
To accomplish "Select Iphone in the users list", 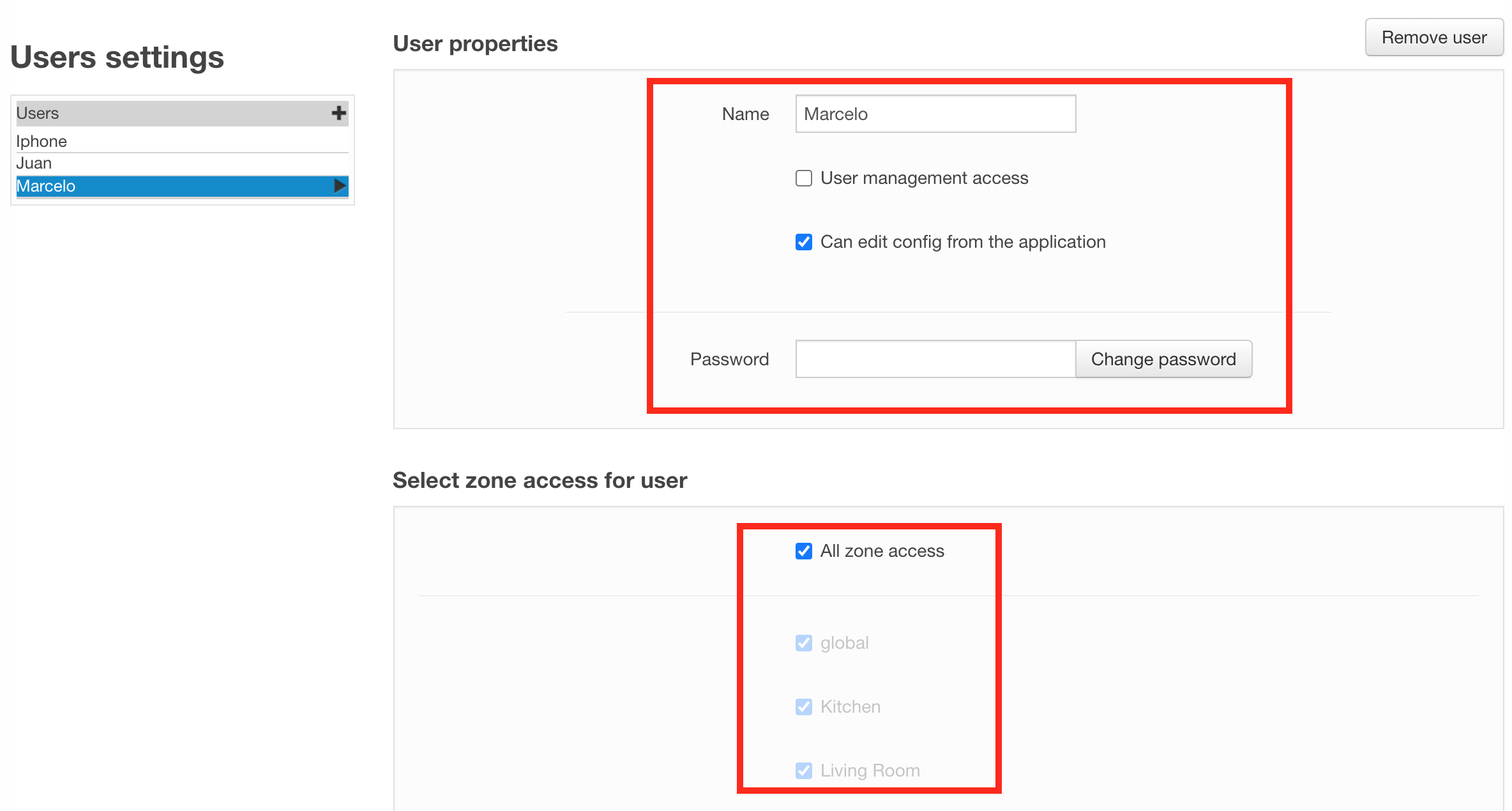I will (x=42, y=141).
